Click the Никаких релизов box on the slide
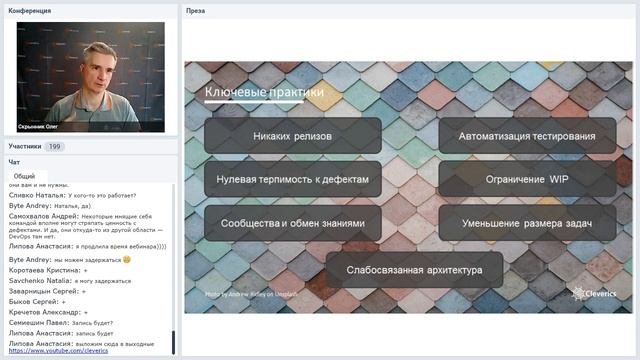The width and height of the screenshot is (640, 360). [293, 136]
